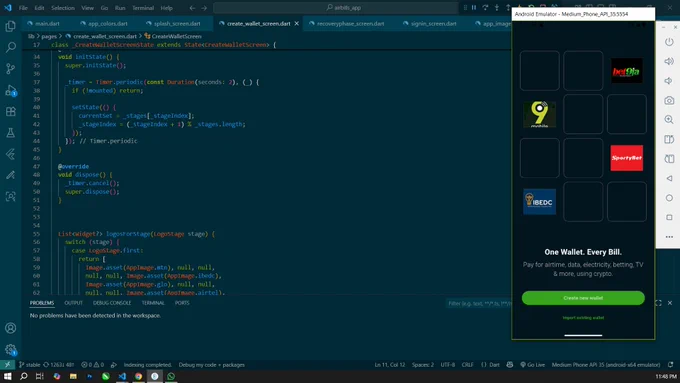Open the Search view in activity bar

point(10,47)
